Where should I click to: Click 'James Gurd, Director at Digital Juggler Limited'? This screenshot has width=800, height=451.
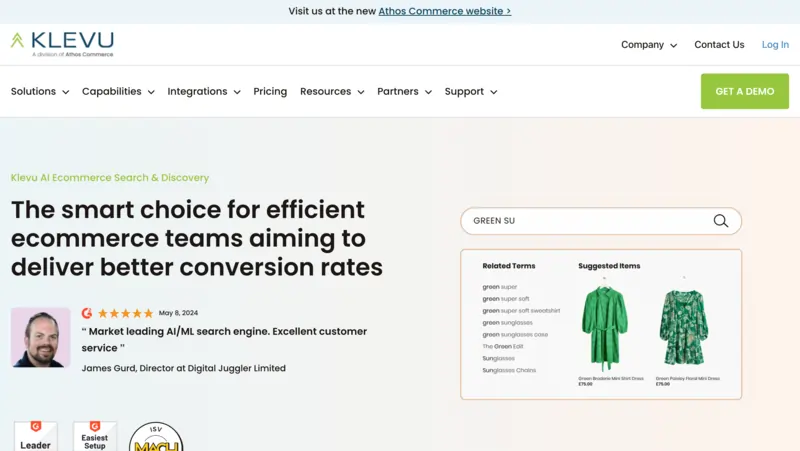(184, 368)
